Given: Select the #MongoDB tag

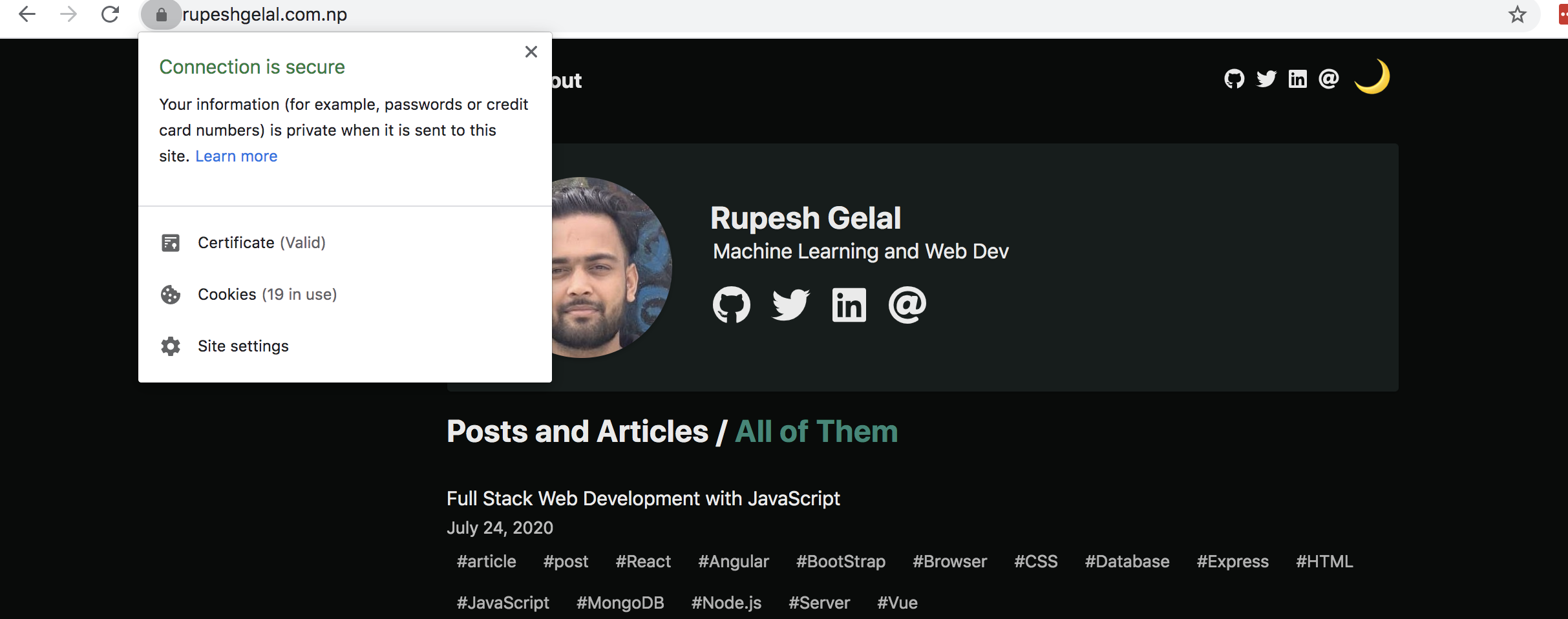Looking at the screenshot, I should click(620, 603).
